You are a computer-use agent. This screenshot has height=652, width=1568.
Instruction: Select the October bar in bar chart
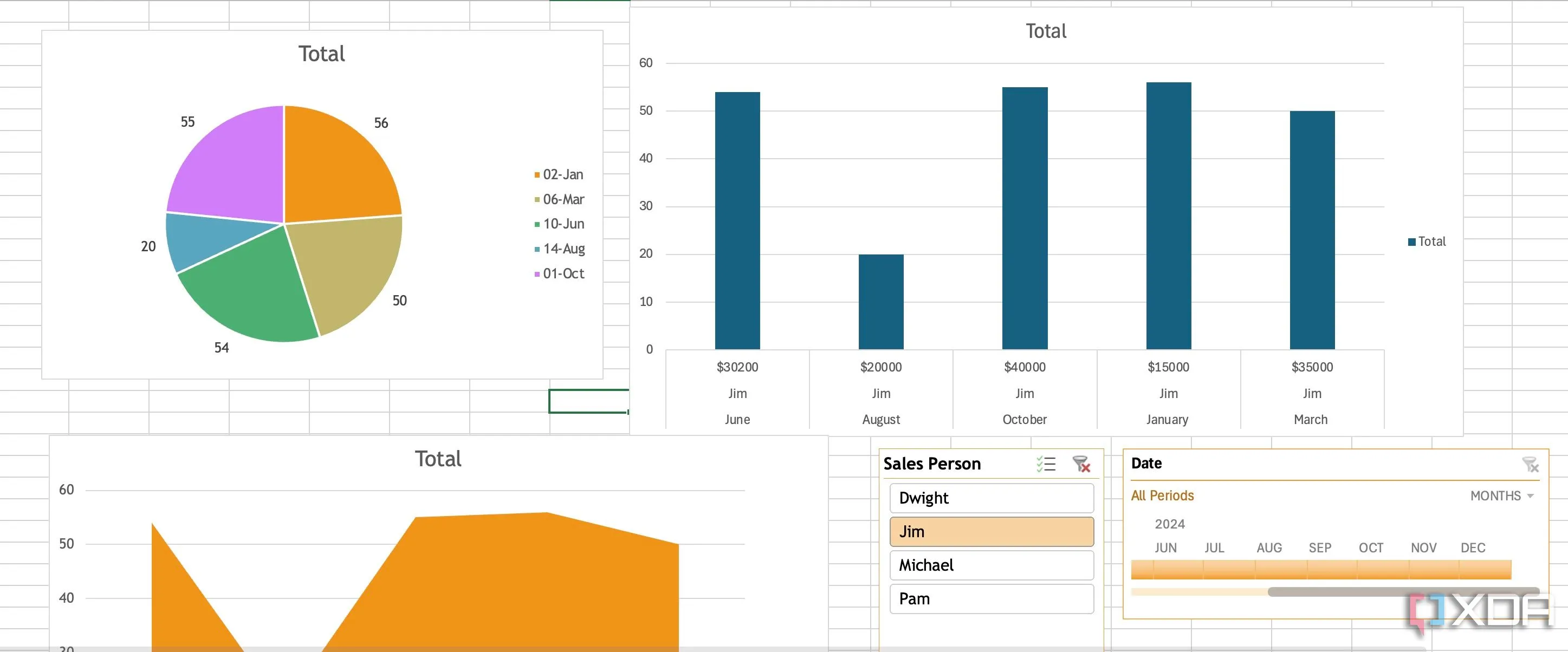coord(1025,218)
